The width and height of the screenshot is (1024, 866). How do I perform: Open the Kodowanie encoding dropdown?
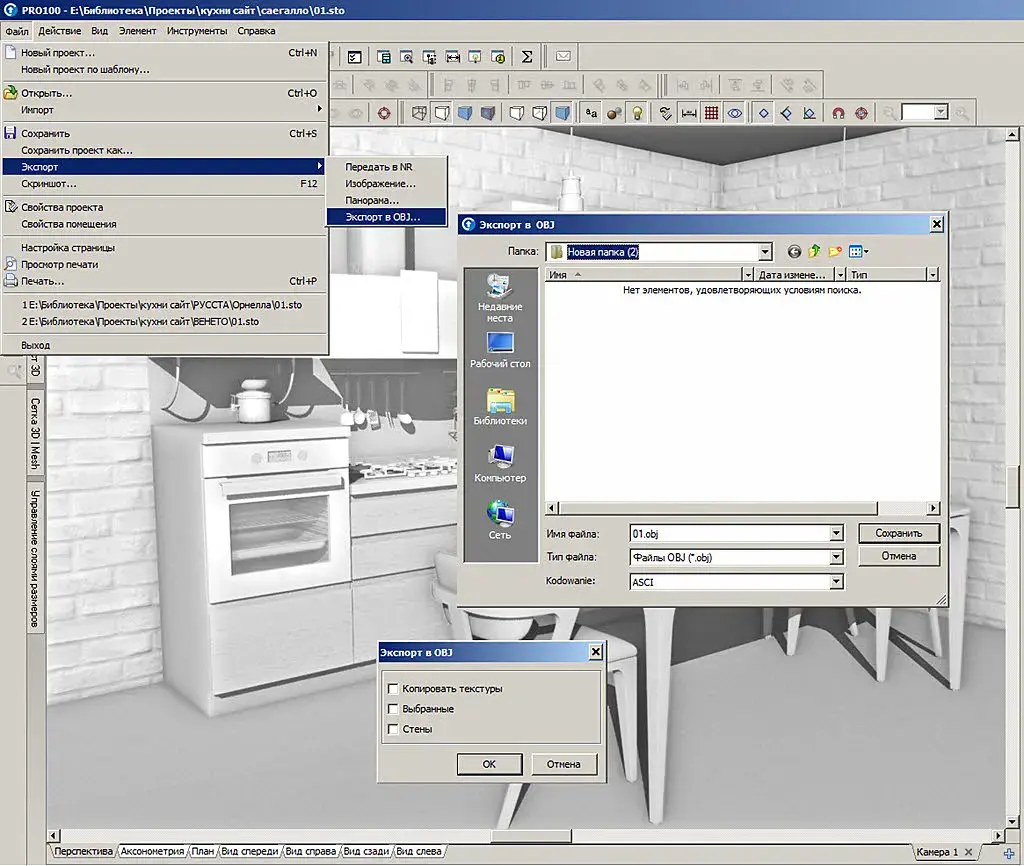click(836, 581)
